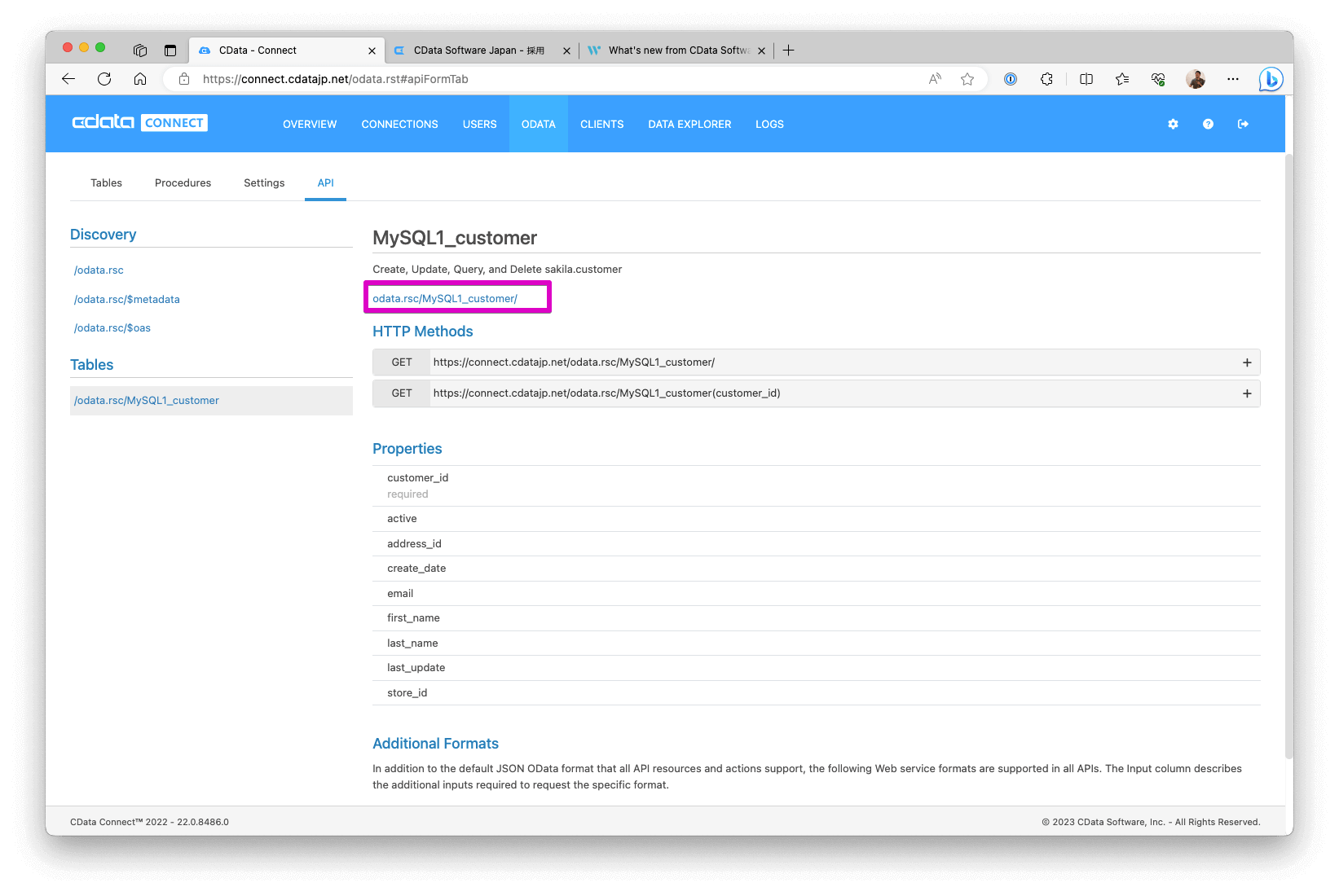Open the /odata.rsc/$oas link
Screen dimensions: 1339x896
coord(112,328)
